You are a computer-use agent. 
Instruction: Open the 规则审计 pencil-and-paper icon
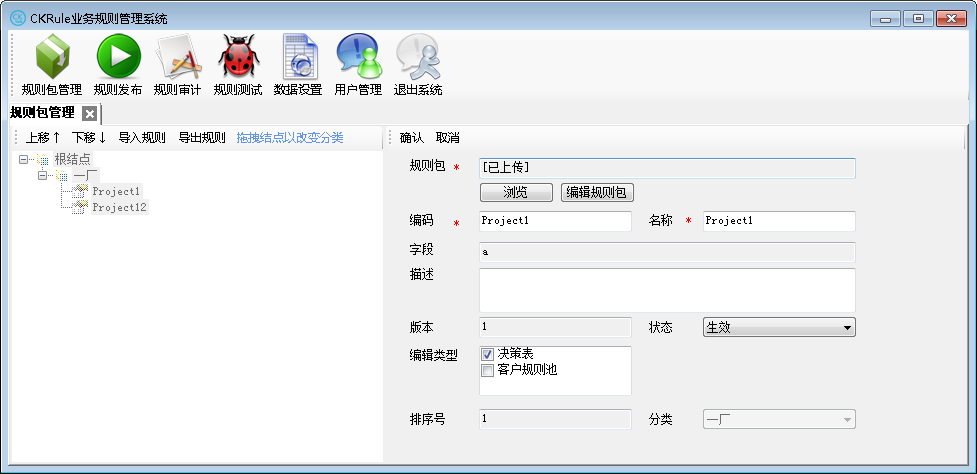(178, 57)
